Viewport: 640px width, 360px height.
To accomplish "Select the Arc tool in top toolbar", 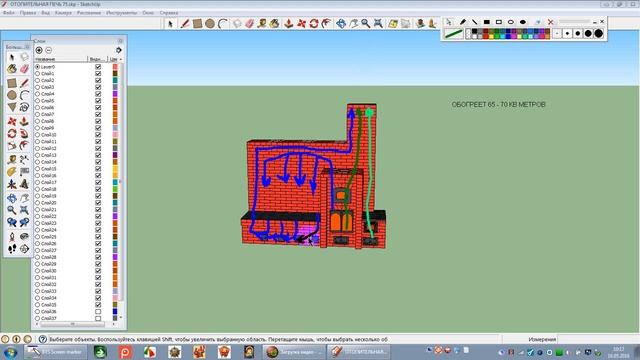I will click(222, 24).
